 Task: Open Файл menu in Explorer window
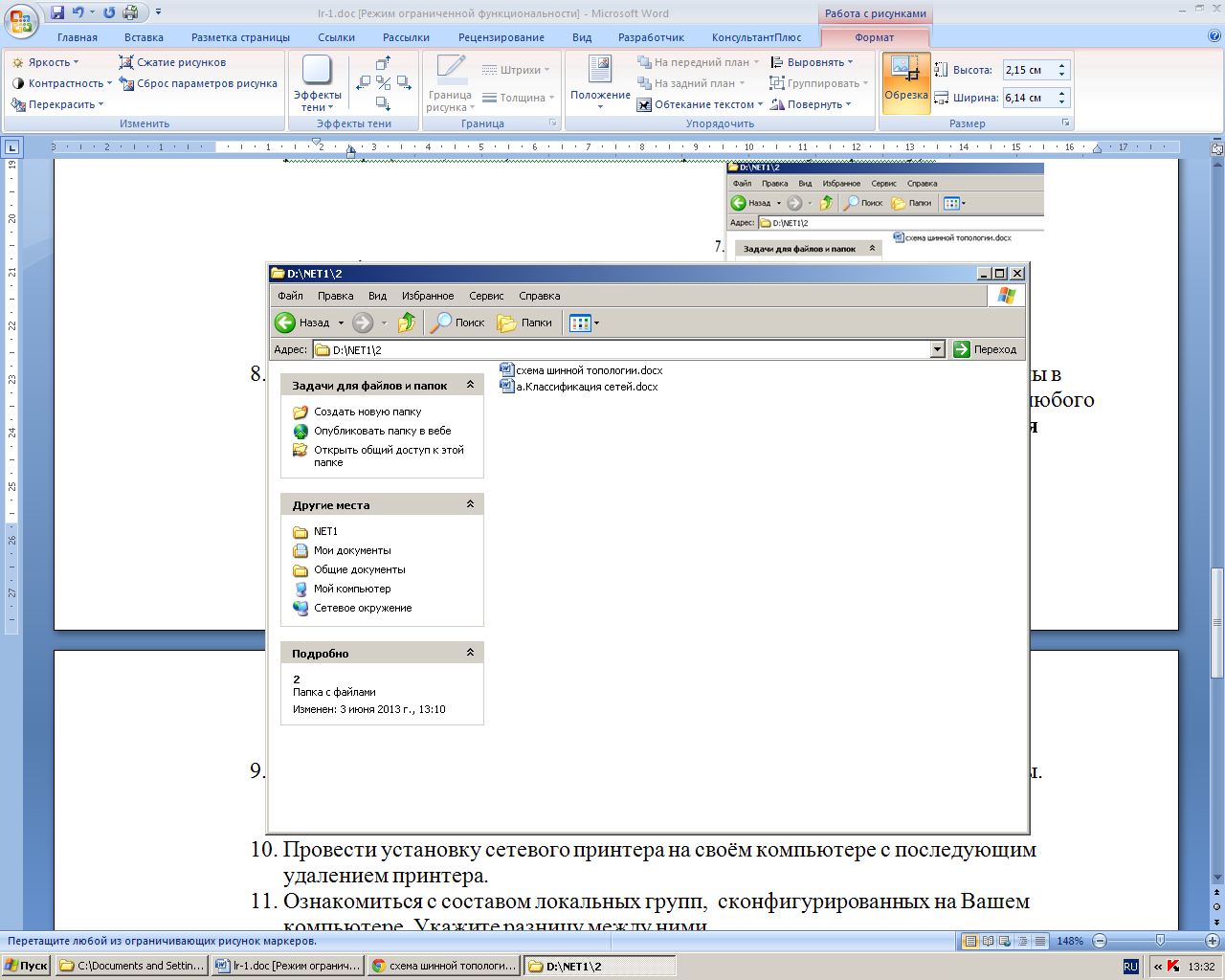tap(290, 296)
